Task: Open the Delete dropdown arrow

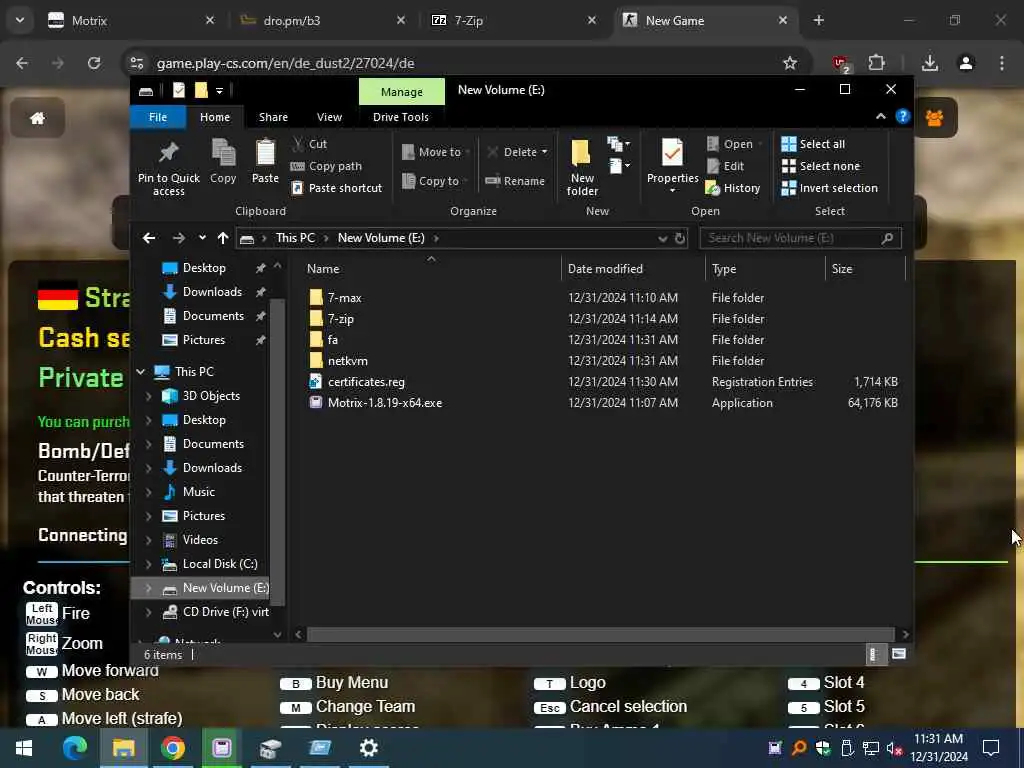Action: tap(544, 152)
